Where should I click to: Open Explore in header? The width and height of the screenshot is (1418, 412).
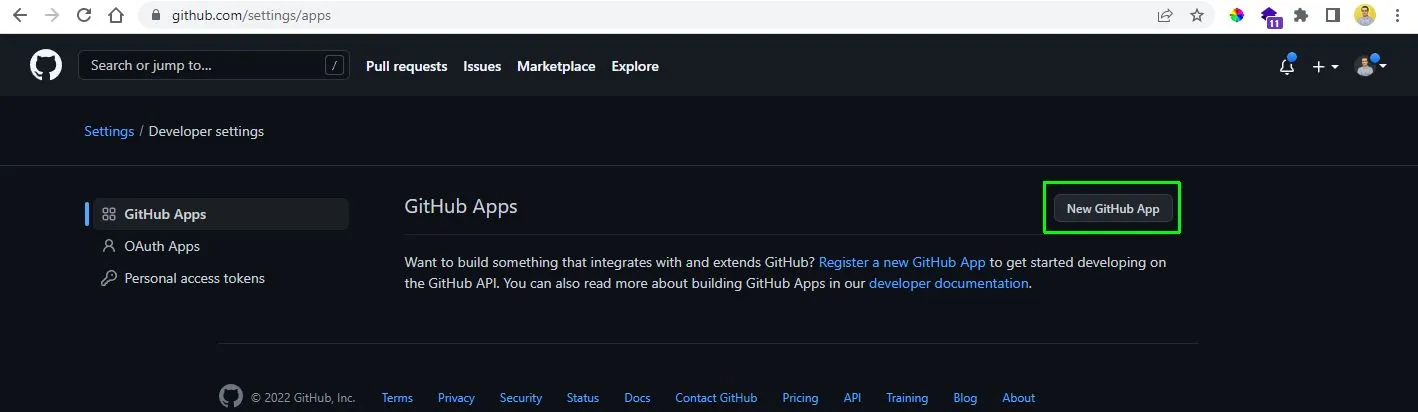635,66
